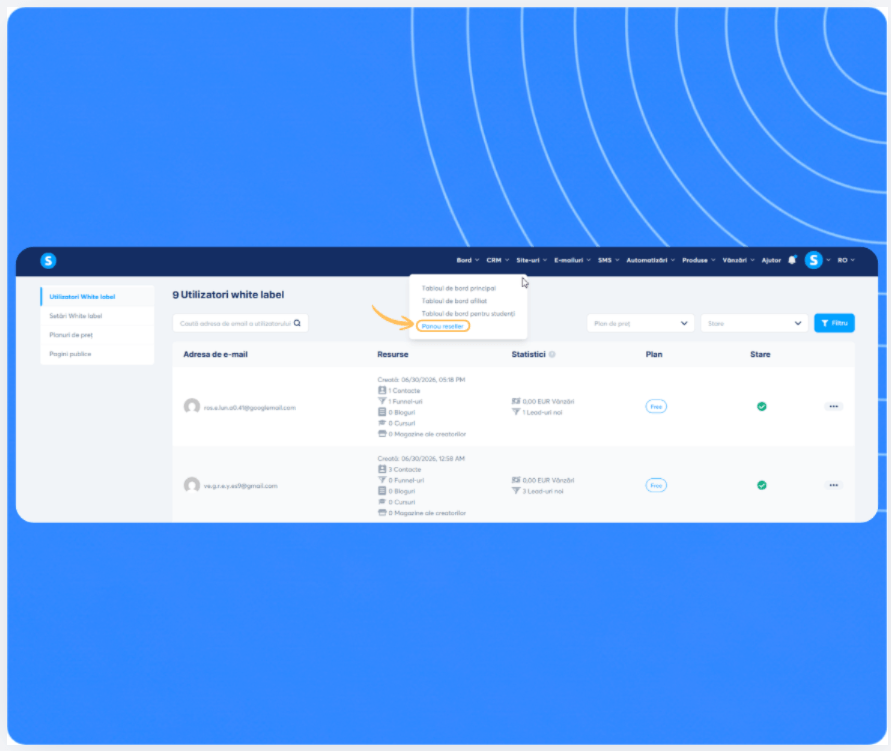Click the Plan column header
This screenshot has width=891, height=751.
click(654, 354)
